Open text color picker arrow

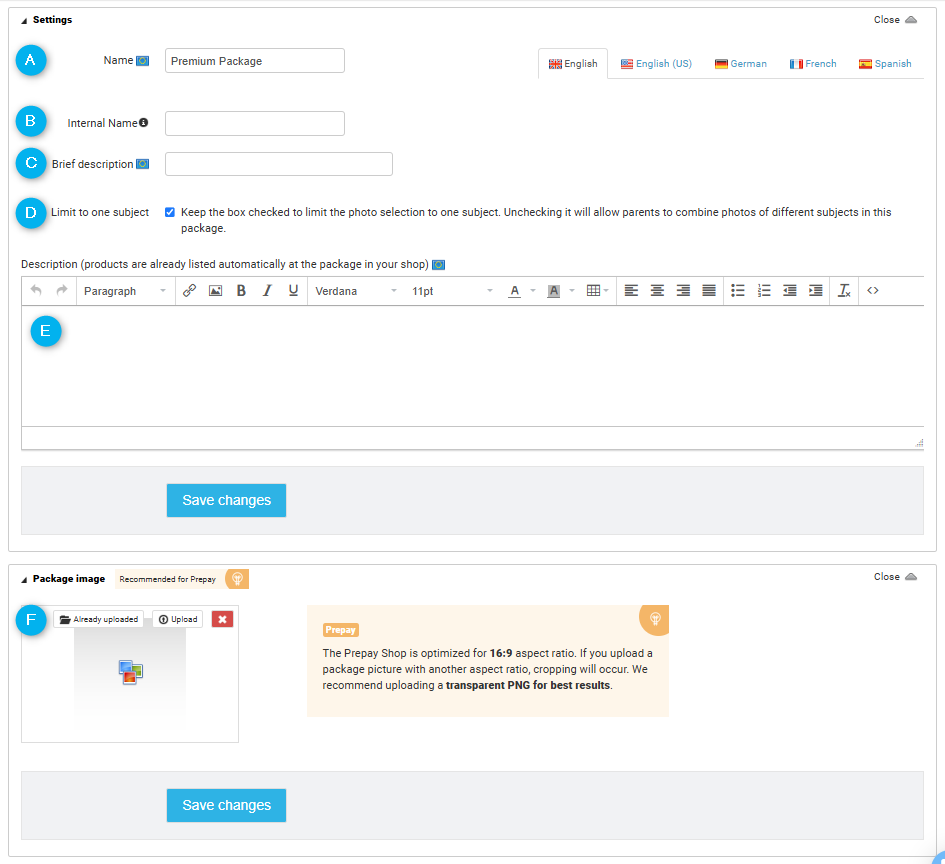click(x=533, y=291)
